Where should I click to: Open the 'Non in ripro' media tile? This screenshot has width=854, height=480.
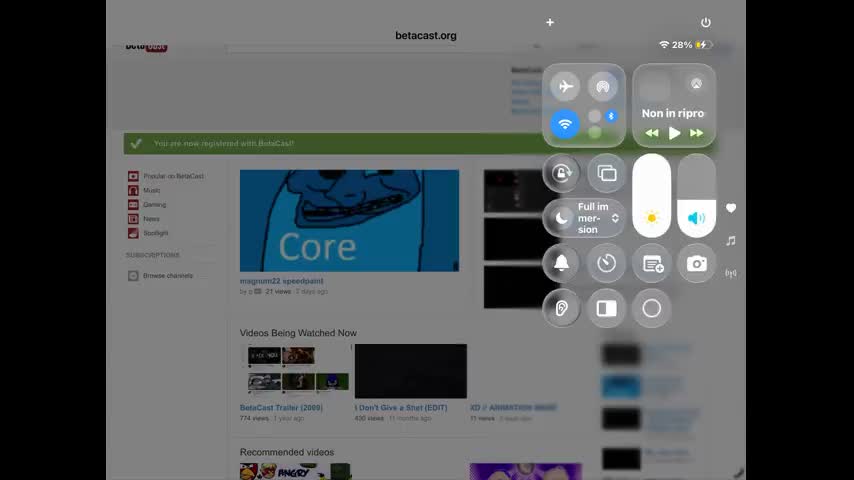pyautogui.click(x=674, y=105)
